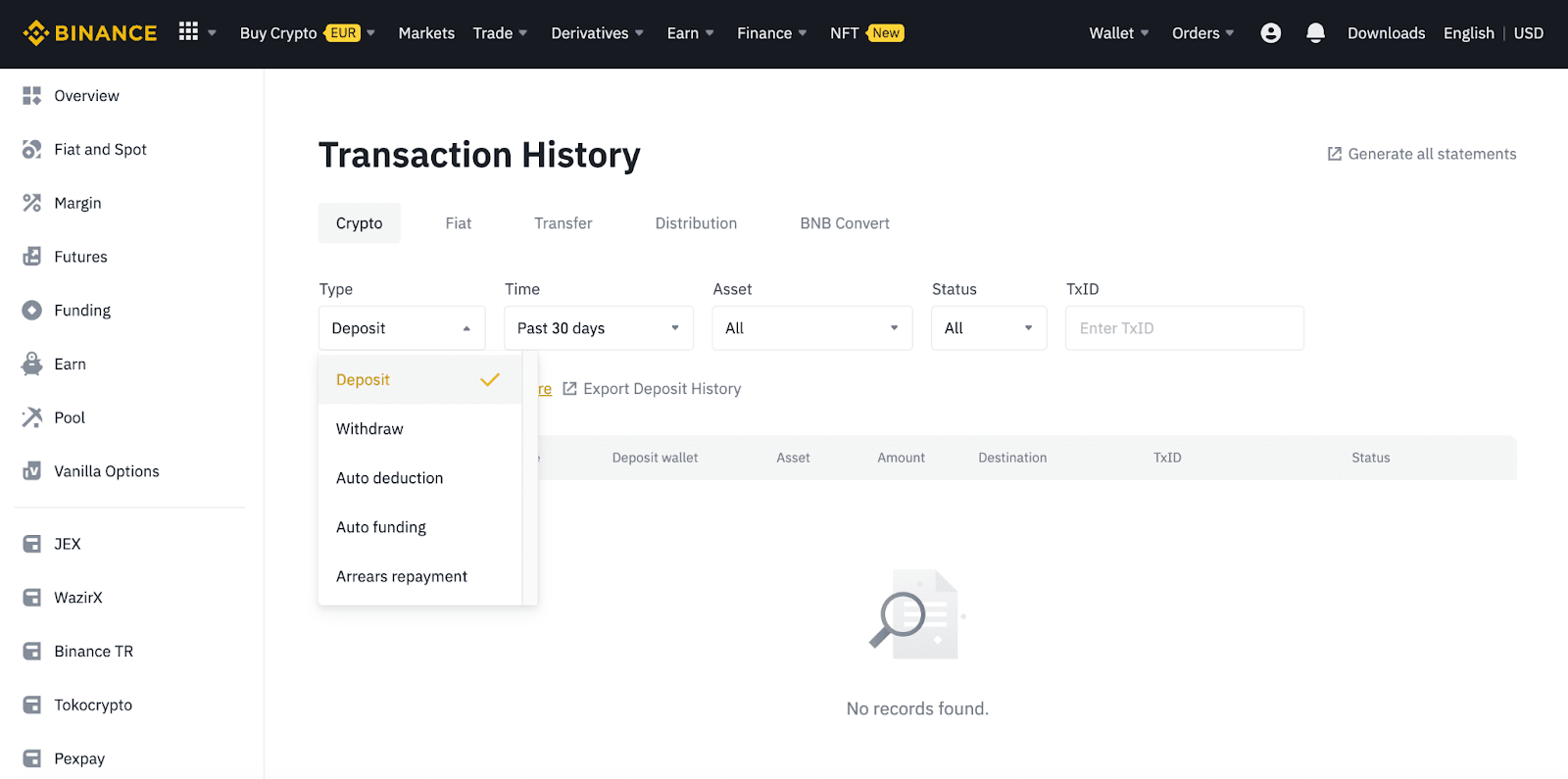Open Fiat and Spot in sidebar

100,149
